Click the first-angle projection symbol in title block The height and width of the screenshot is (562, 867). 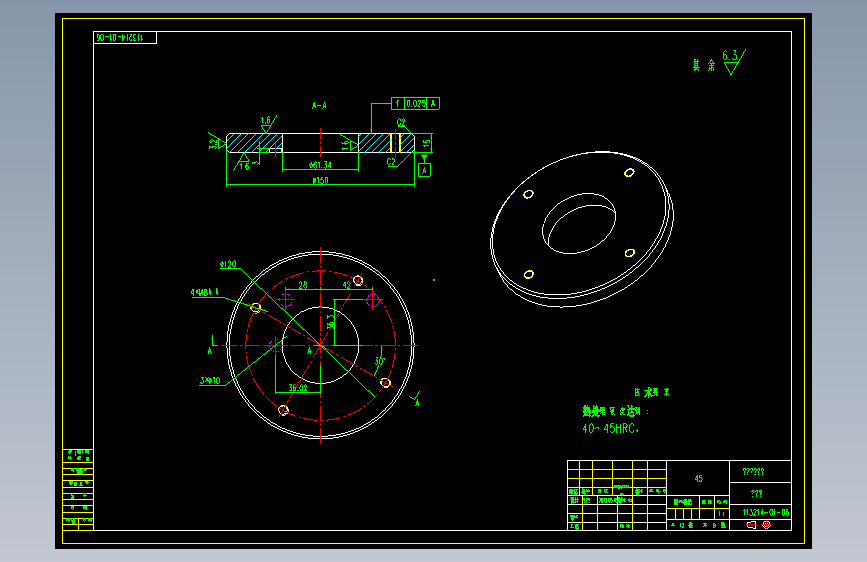coord(759,525)
